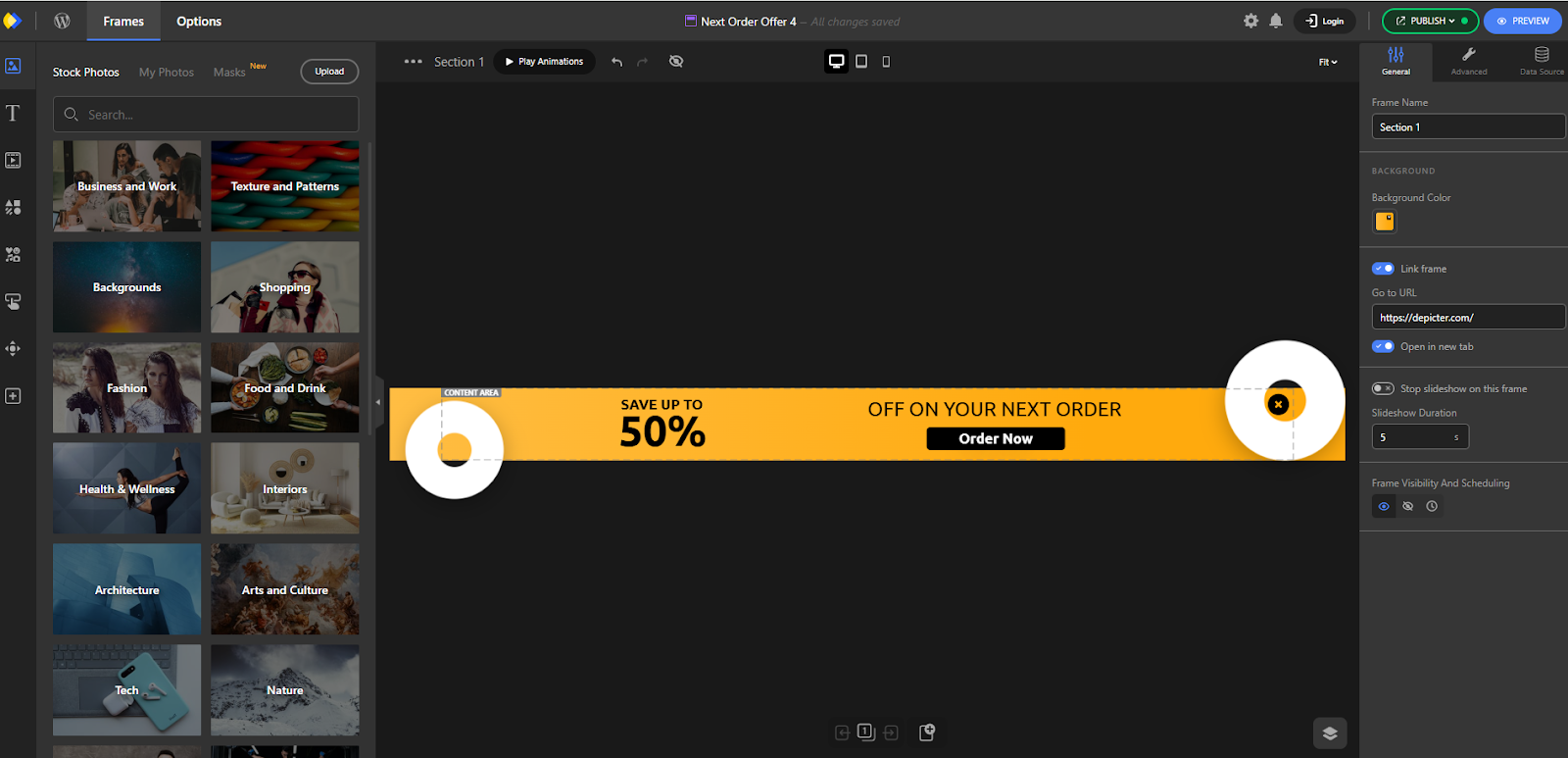Click the Upload button
Screen dimensions: 1568x758
pos(329,72)
